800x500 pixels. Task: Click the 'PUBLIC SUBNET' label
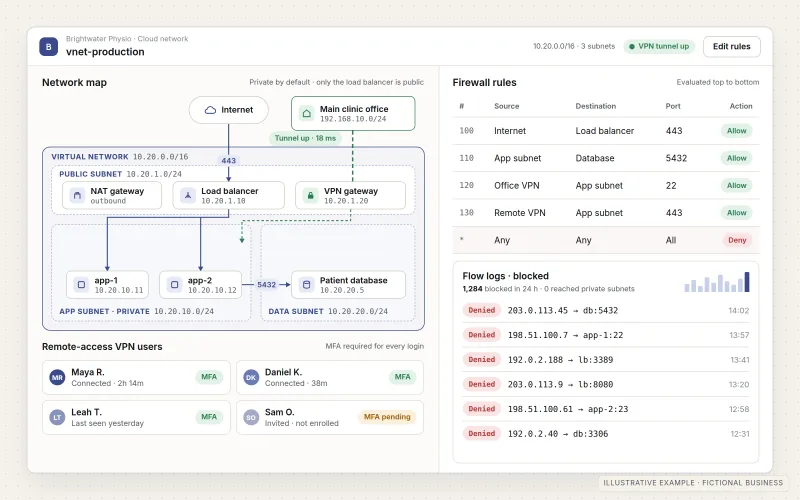tap(90, 174)
